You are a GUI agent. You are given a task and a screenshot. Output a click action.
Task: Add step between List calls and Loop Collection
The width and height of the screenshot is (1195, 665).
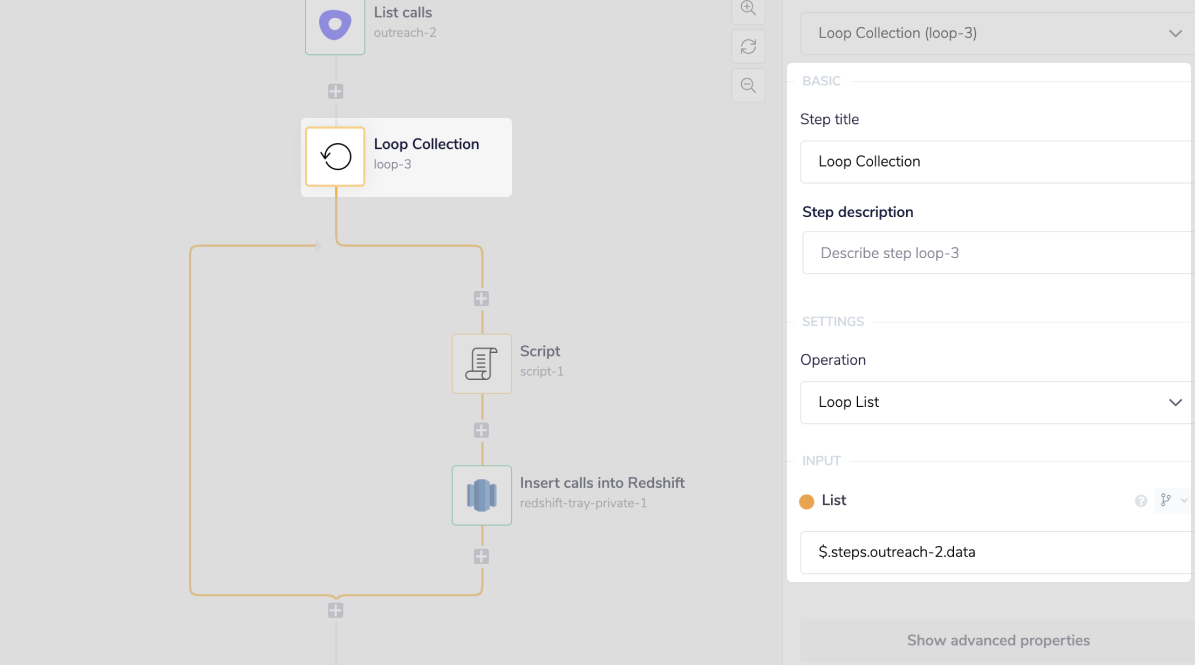click(x=335, y=91)
